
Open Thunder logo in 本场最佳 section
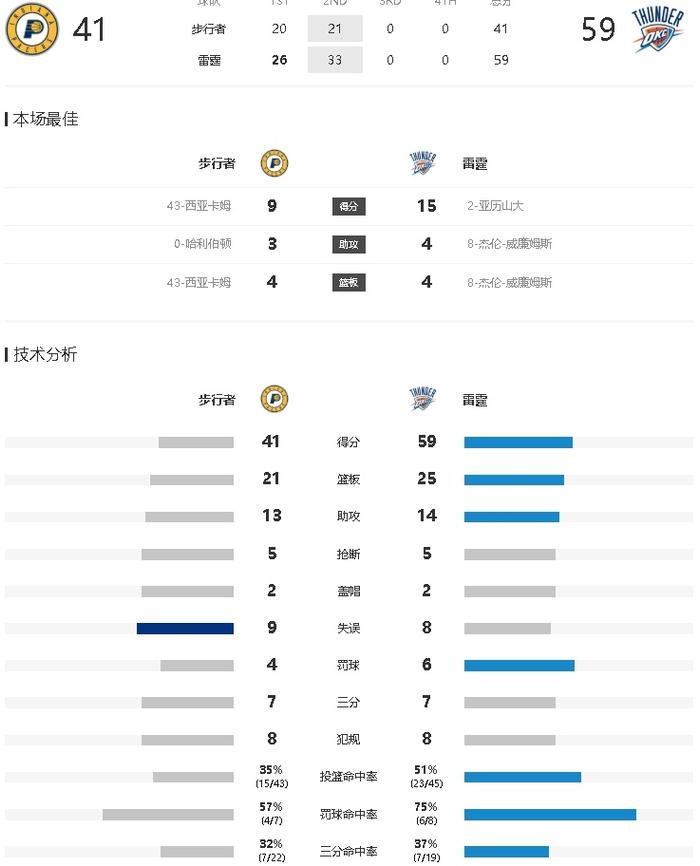423,163
